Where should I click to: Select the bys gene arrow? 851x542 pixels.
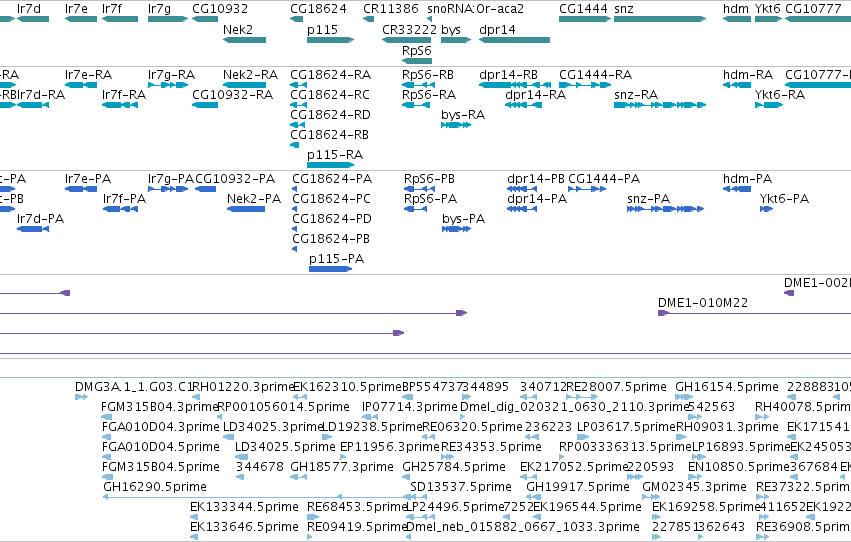pyautogui.click(x=456, y=40)
